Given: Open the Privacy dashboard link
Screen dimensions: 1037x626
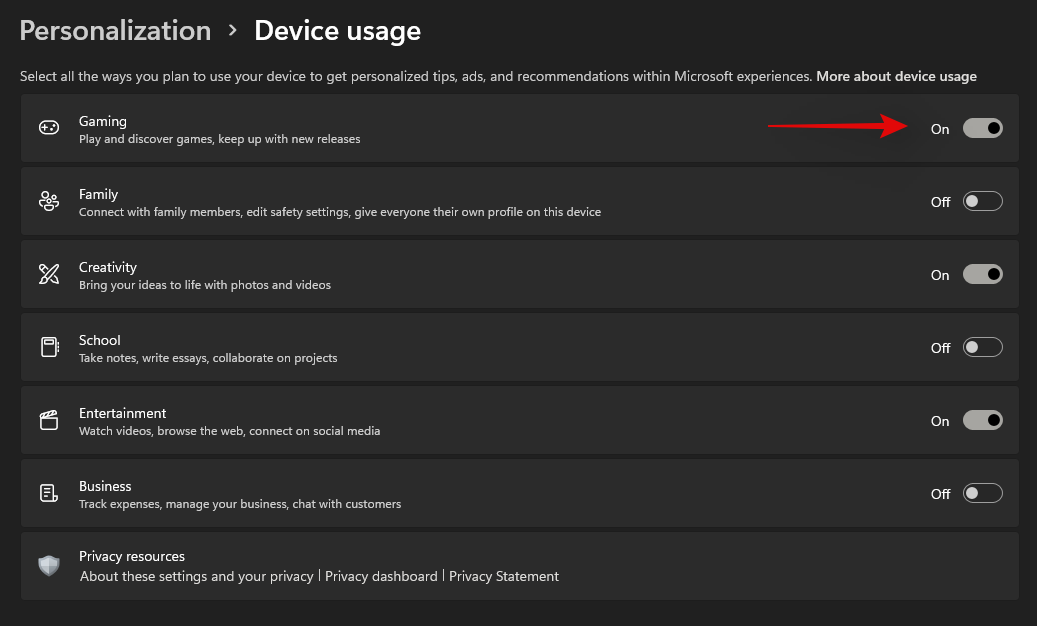Looking at the screenshot, I should (x=381, y=576).
